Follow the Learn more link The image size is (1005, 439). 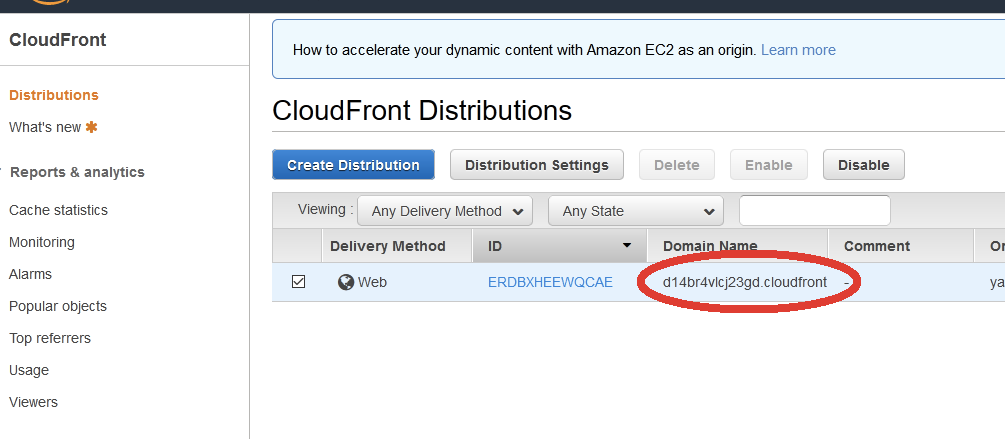[x=798, y=50]
